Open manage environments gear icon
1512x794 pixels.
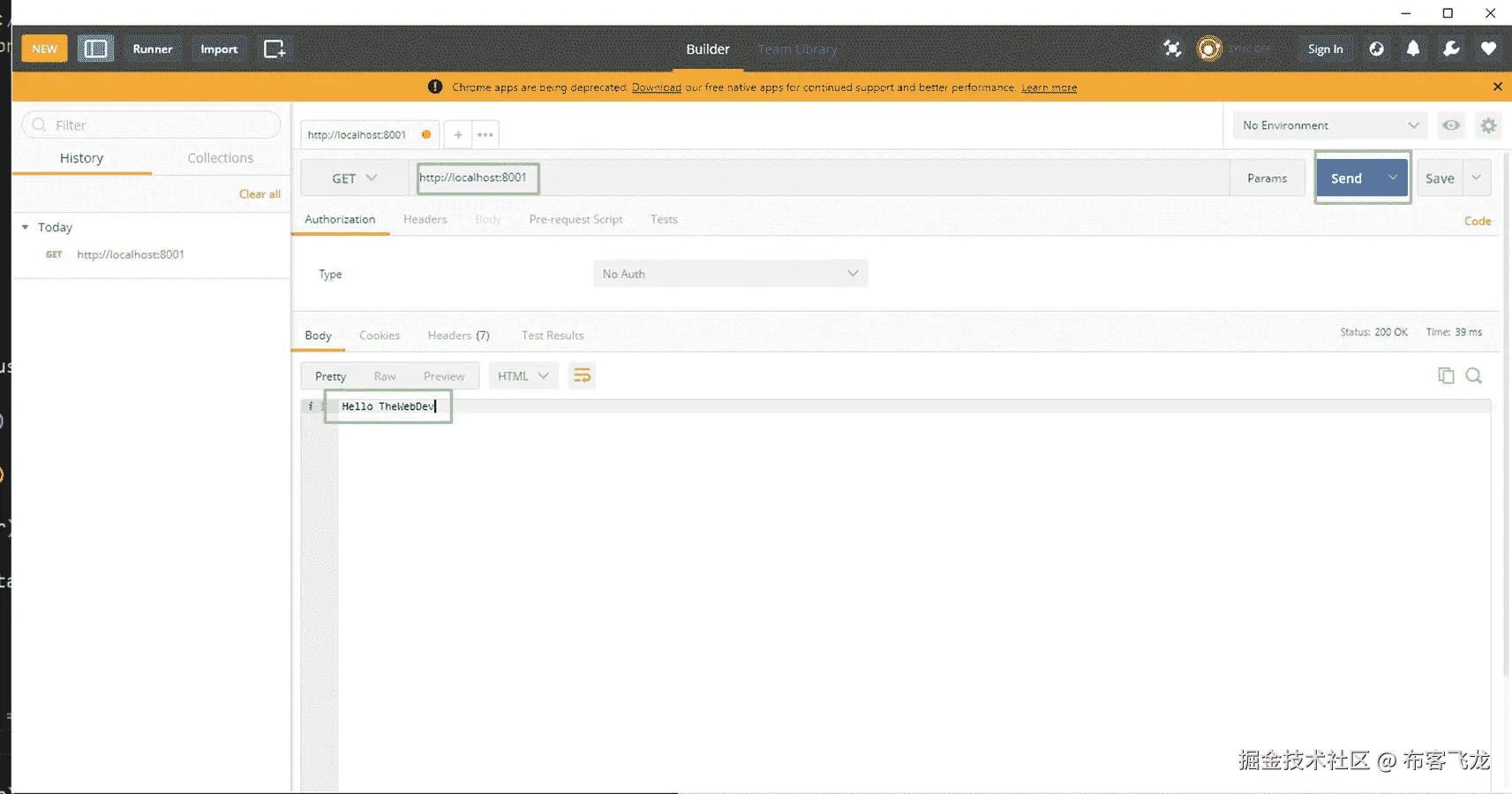[x=1488, y=125]
